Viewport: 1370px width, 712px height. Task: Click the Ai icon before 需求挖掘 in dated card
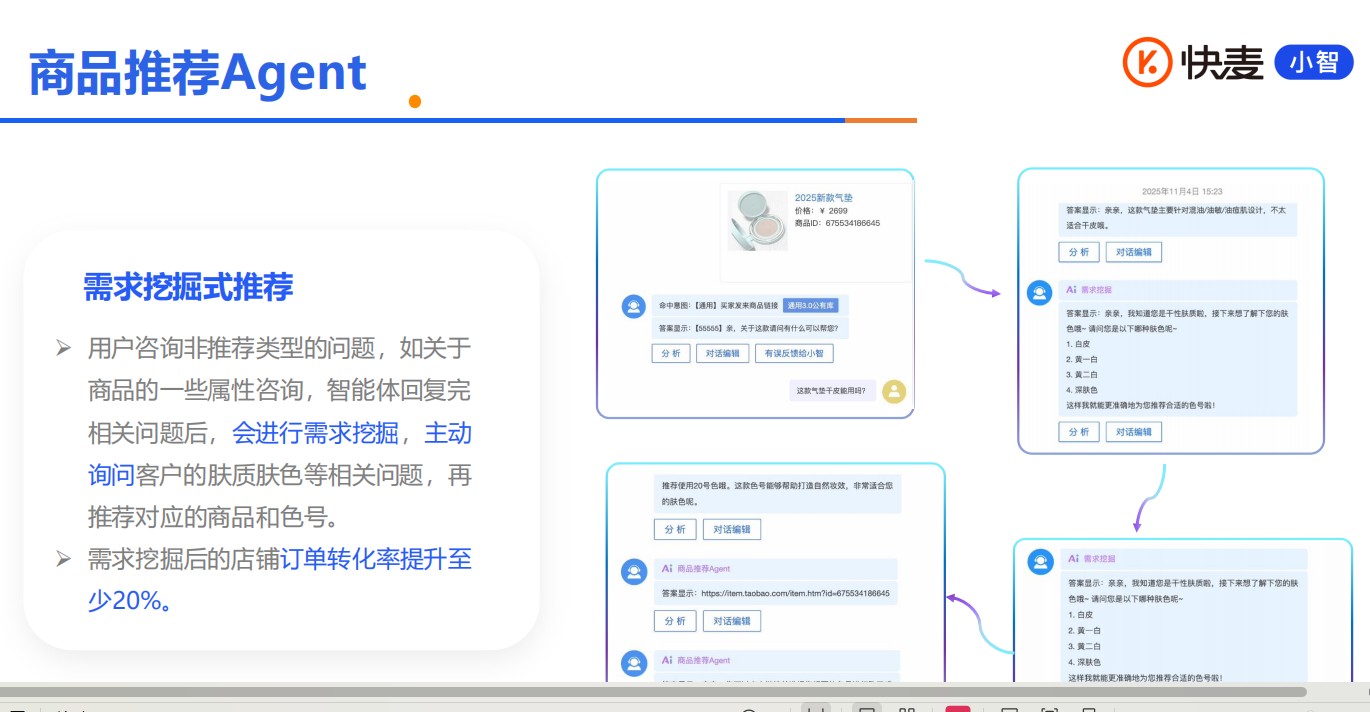(x=1072, y=289)
